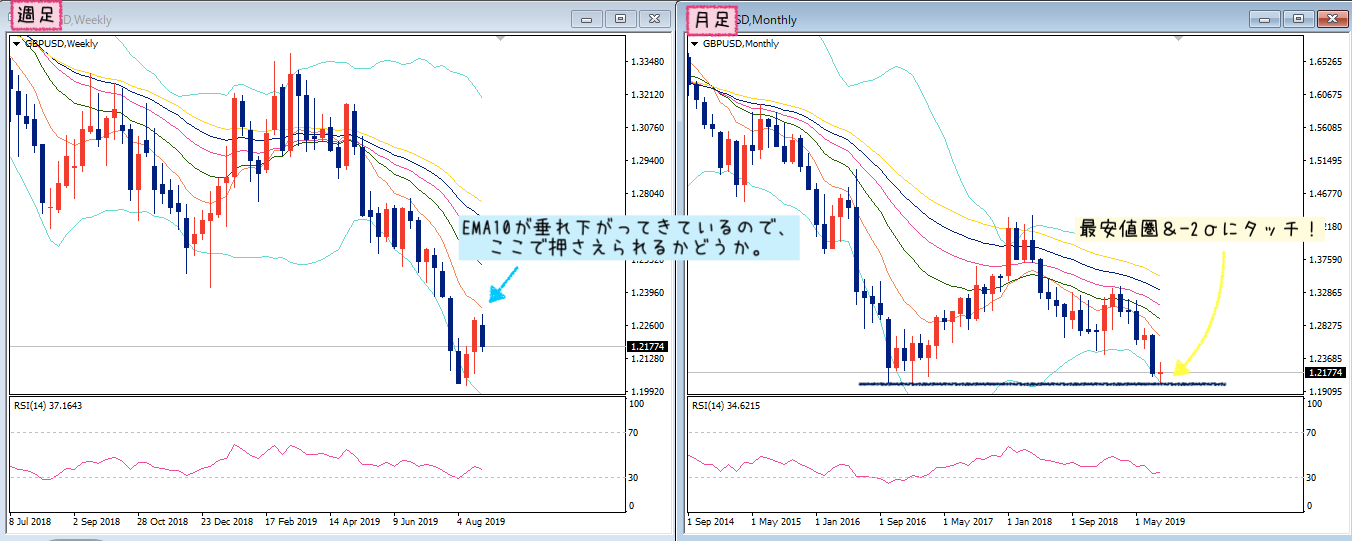Close the GBPUSD Weekly chart window

(x=655, y=18)
